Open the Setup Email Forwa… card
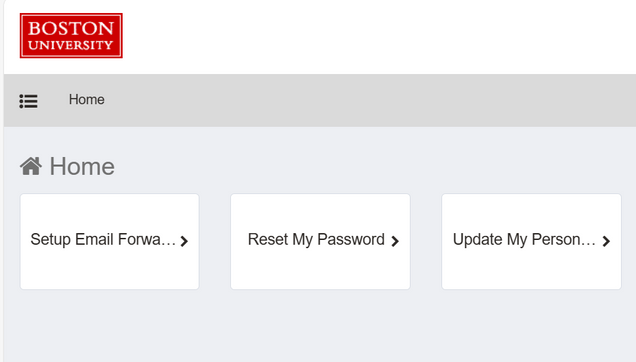 coord(110,241)
